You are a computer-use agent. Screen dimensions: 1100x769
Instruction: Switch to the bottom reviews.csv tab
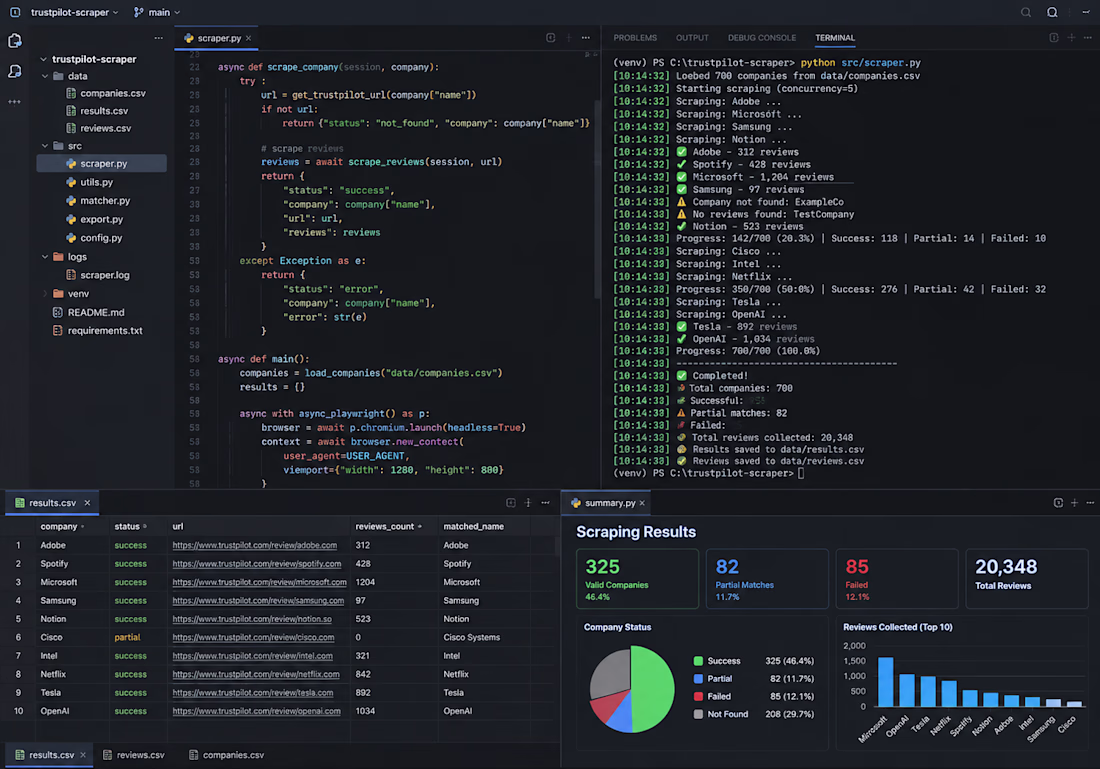[x=133, y=755]
